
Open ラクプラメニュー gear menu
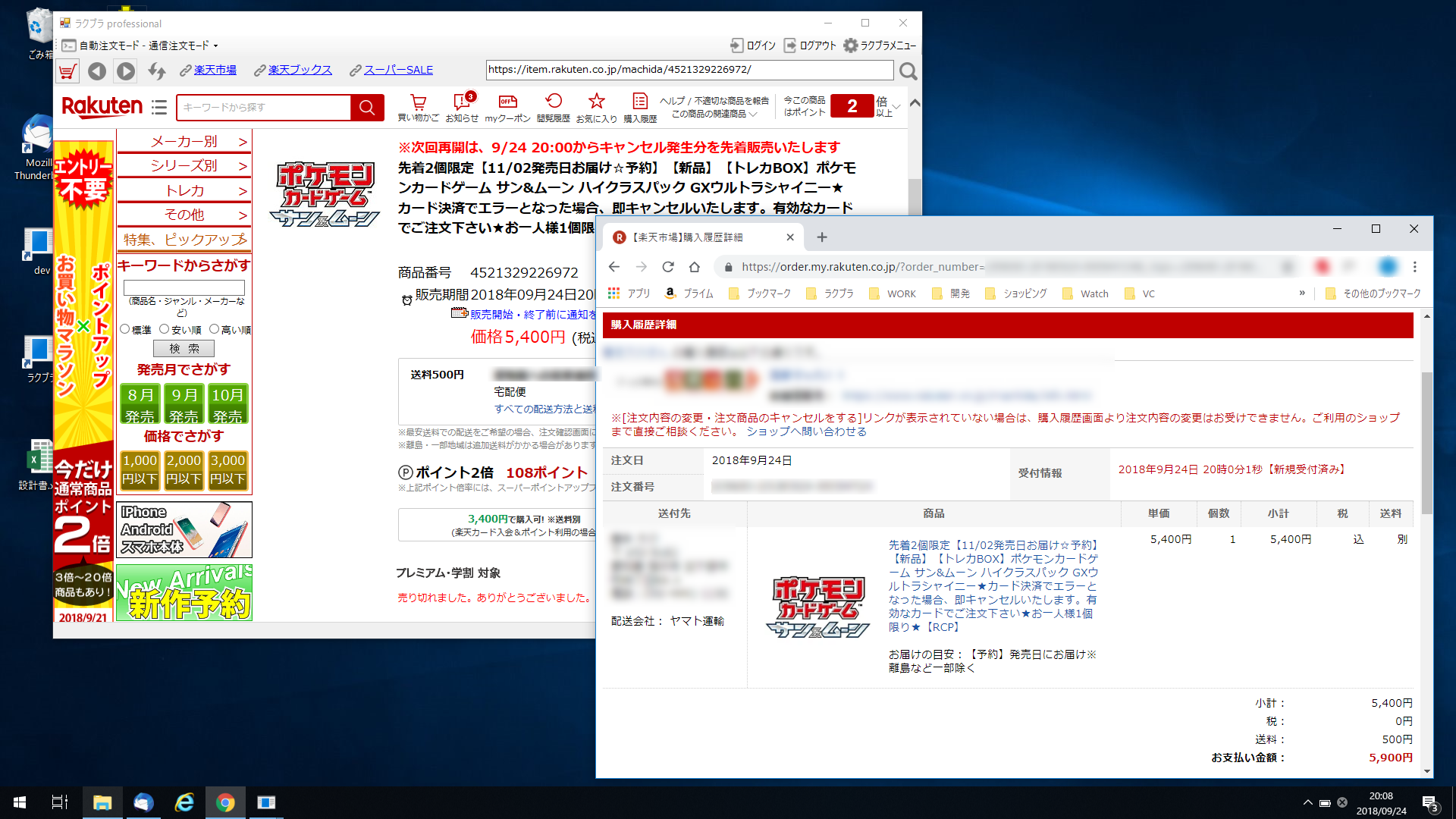pos(880,45)
